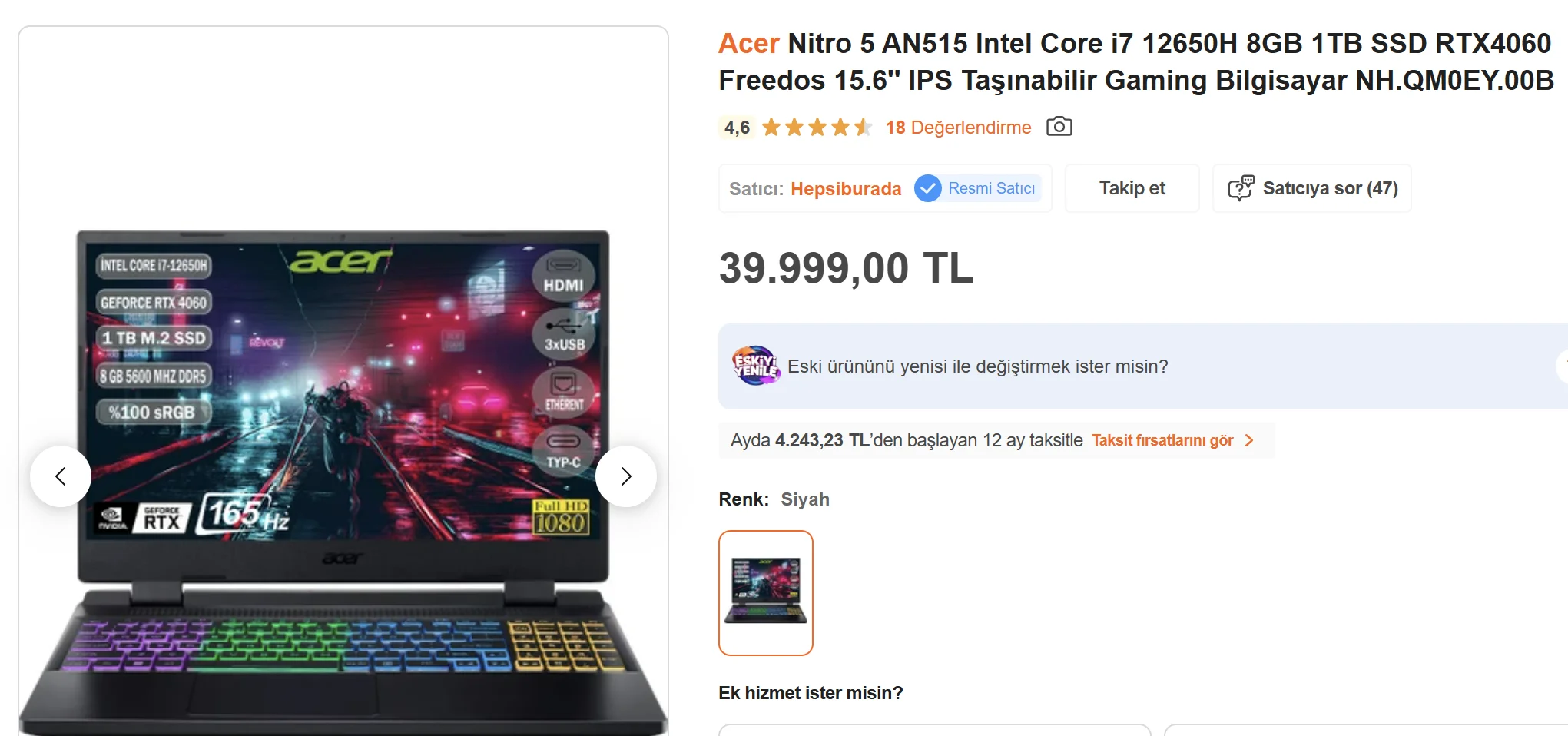Image resolution: width=1568 pixels, height=736 pixels.
Task: Show the next product image
Action: (626, 476)
